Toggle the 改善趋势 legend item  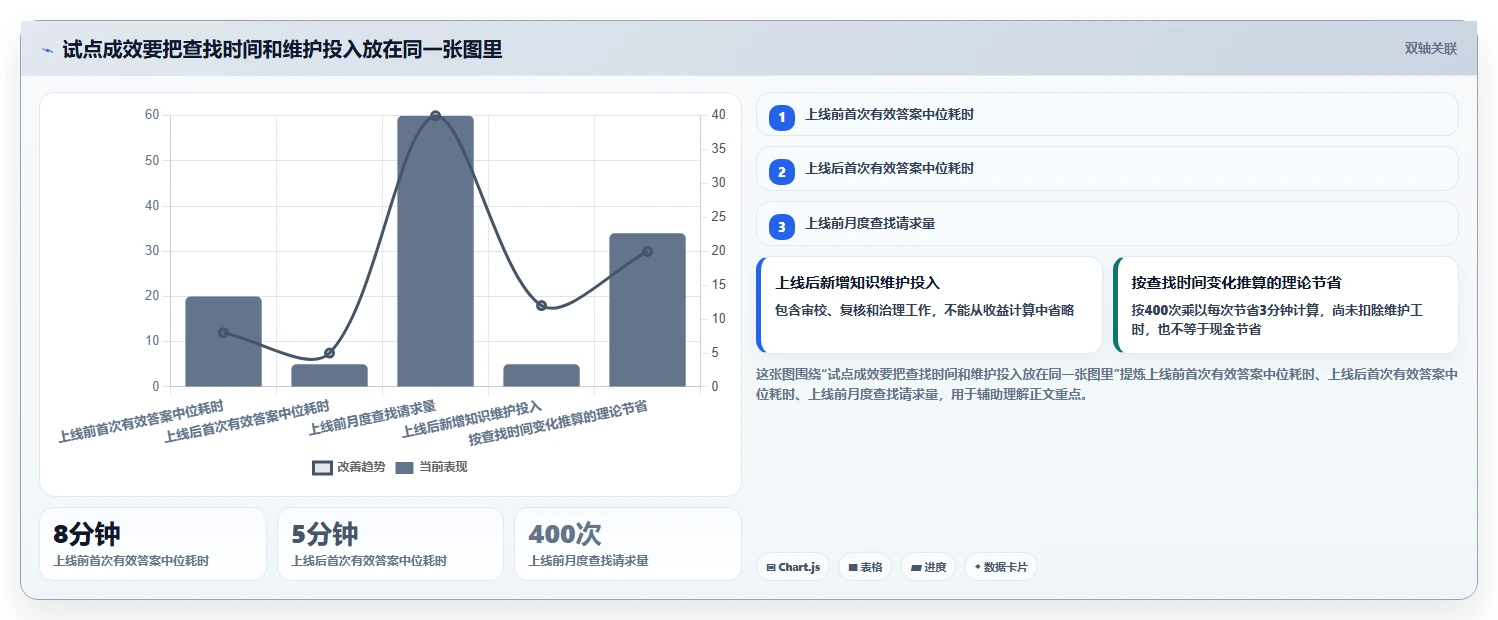pyautogui.click(x=348, y=467)
